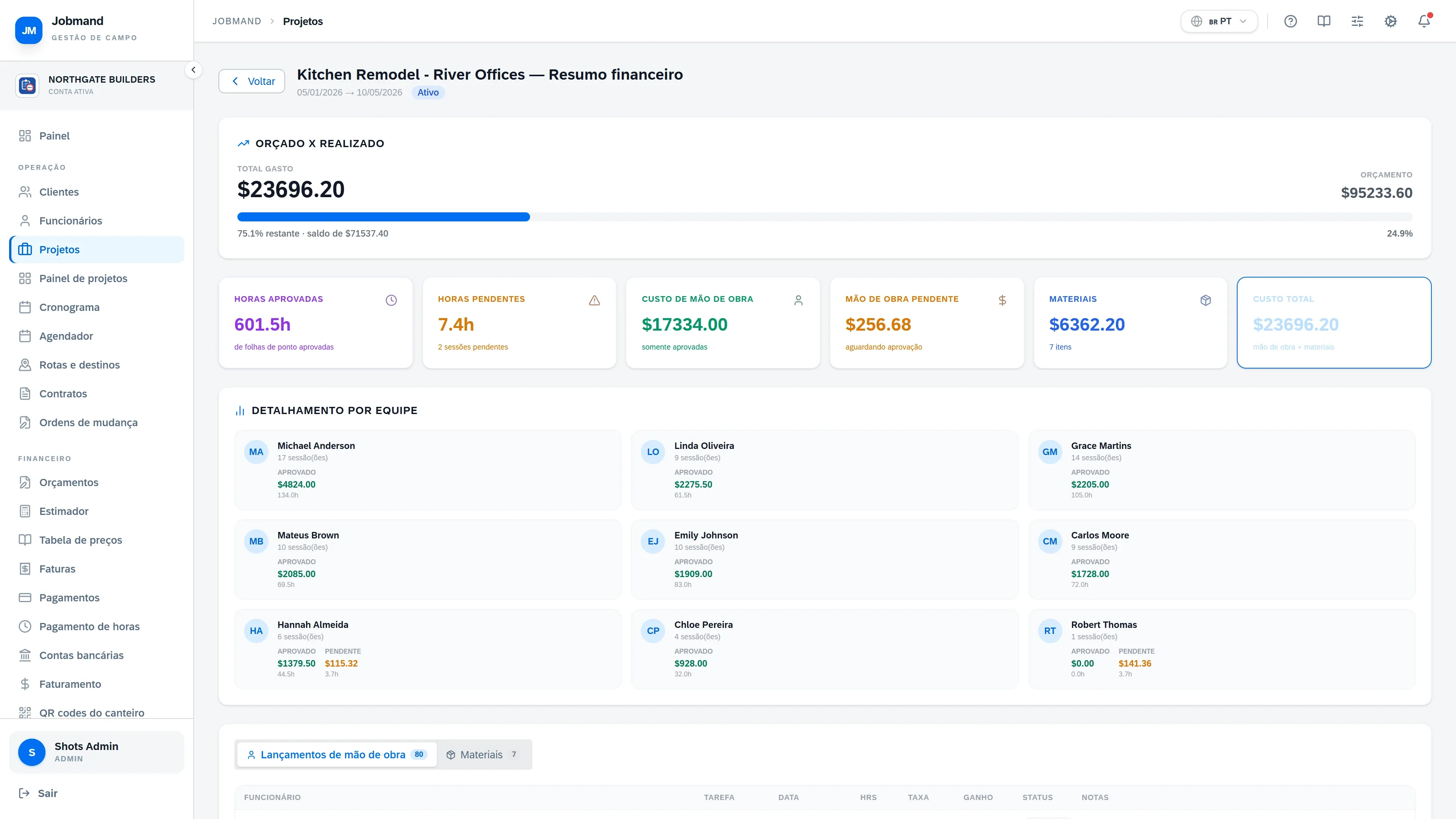Image resolution: width=1456 pixels, height=819 pixels.
Task: Click the Orçado x Realizado trend icon
Action: tap(243, 144)
